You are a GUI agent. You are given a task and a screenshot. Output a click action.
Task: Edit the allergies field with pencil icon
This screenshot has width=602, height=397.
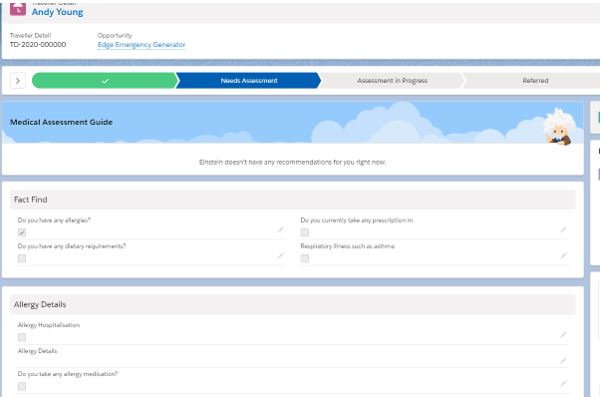coord(281,230)
